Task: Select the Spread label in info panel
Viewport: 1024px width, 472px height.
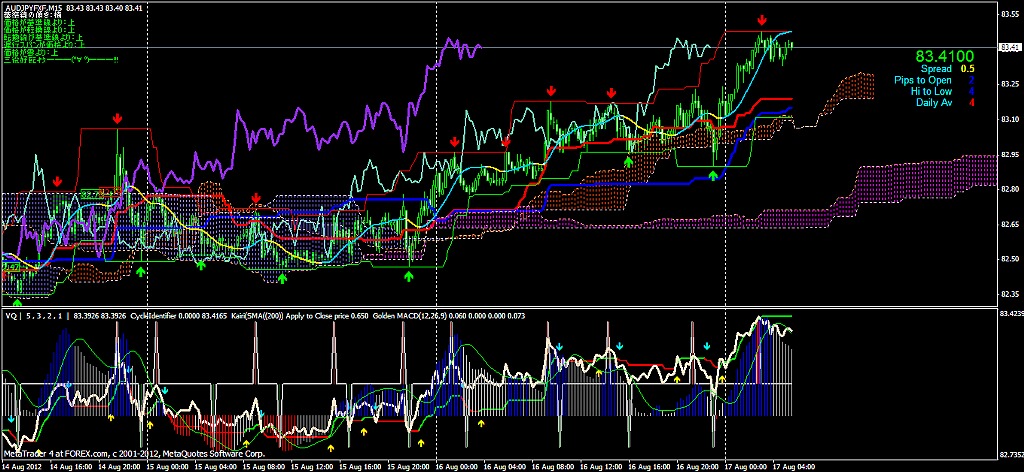Action: 936,69
